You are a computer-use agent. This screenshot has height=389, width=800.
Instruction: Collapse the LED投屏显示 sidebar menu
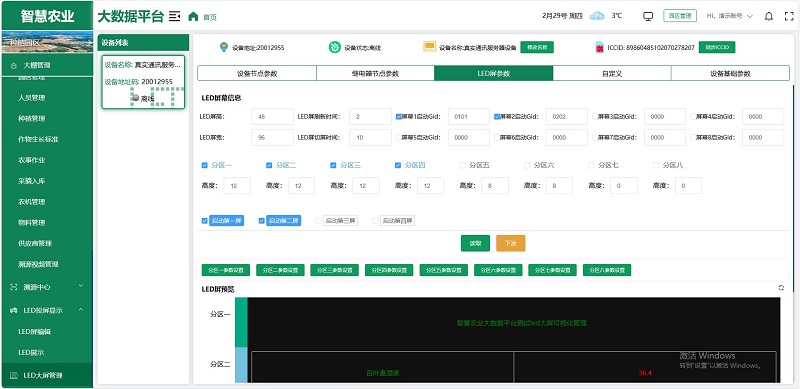tap(81, 309)
